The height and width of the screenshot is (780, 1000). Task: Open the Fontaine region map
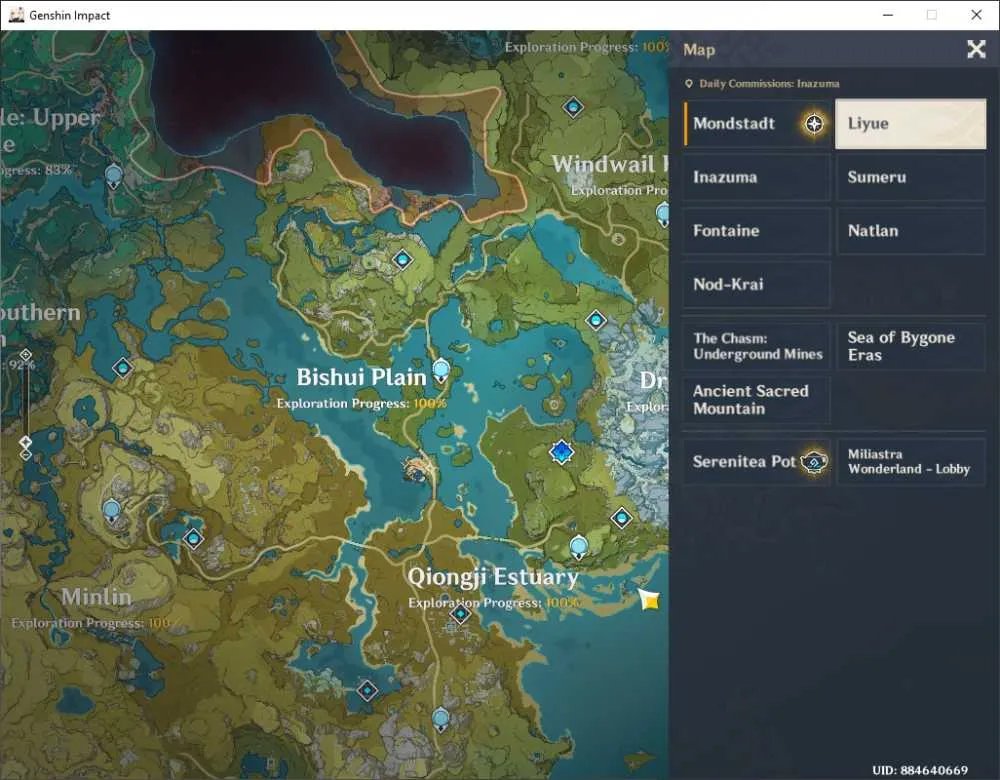(x=756, y=231)
